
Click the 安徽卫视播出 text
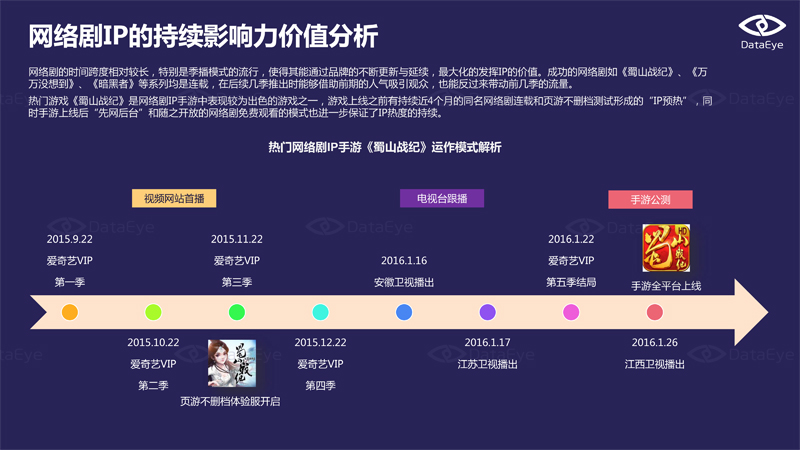point(404,282)
